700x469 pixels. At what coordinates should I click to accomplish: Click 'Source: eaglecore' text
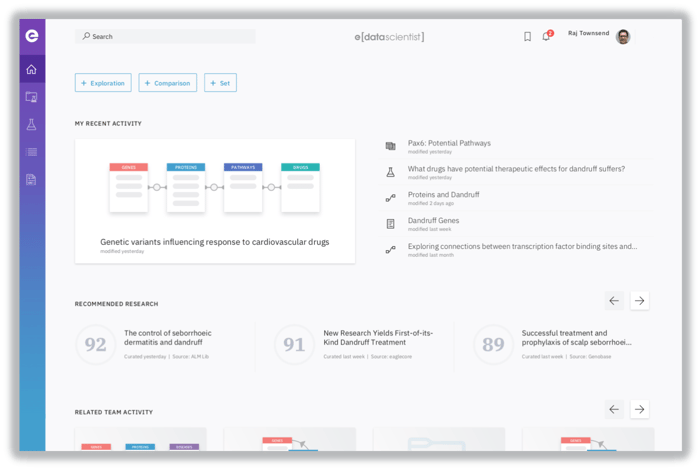point(392,357)
